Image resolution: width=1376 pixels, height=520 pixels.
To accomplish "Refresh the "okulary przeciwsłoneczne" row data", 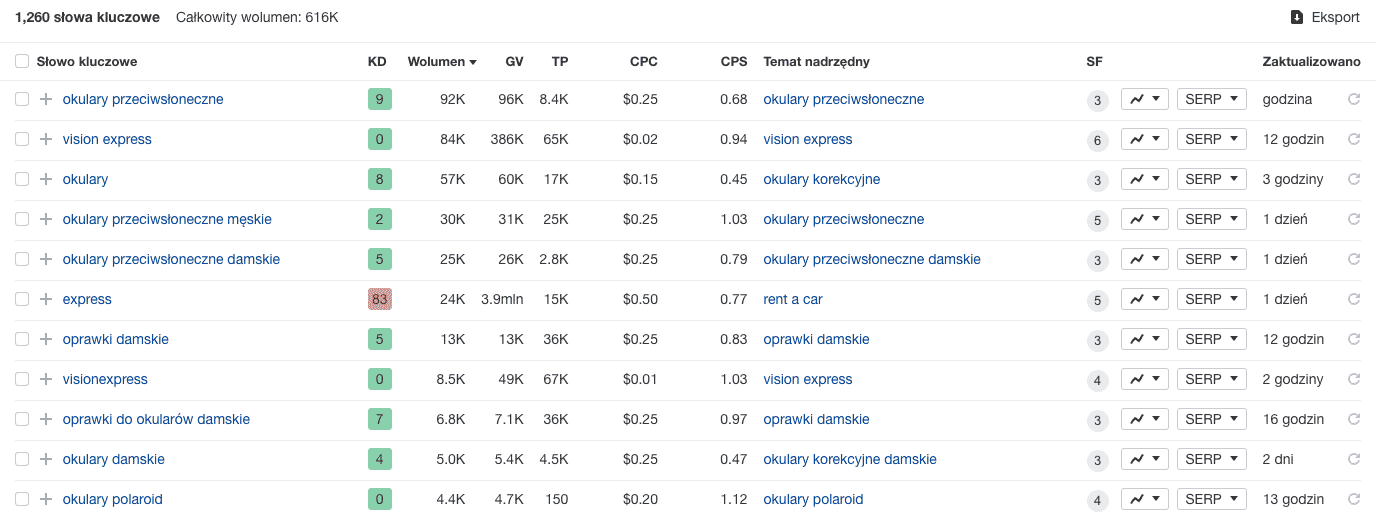I will click(x=1354, y=99).
